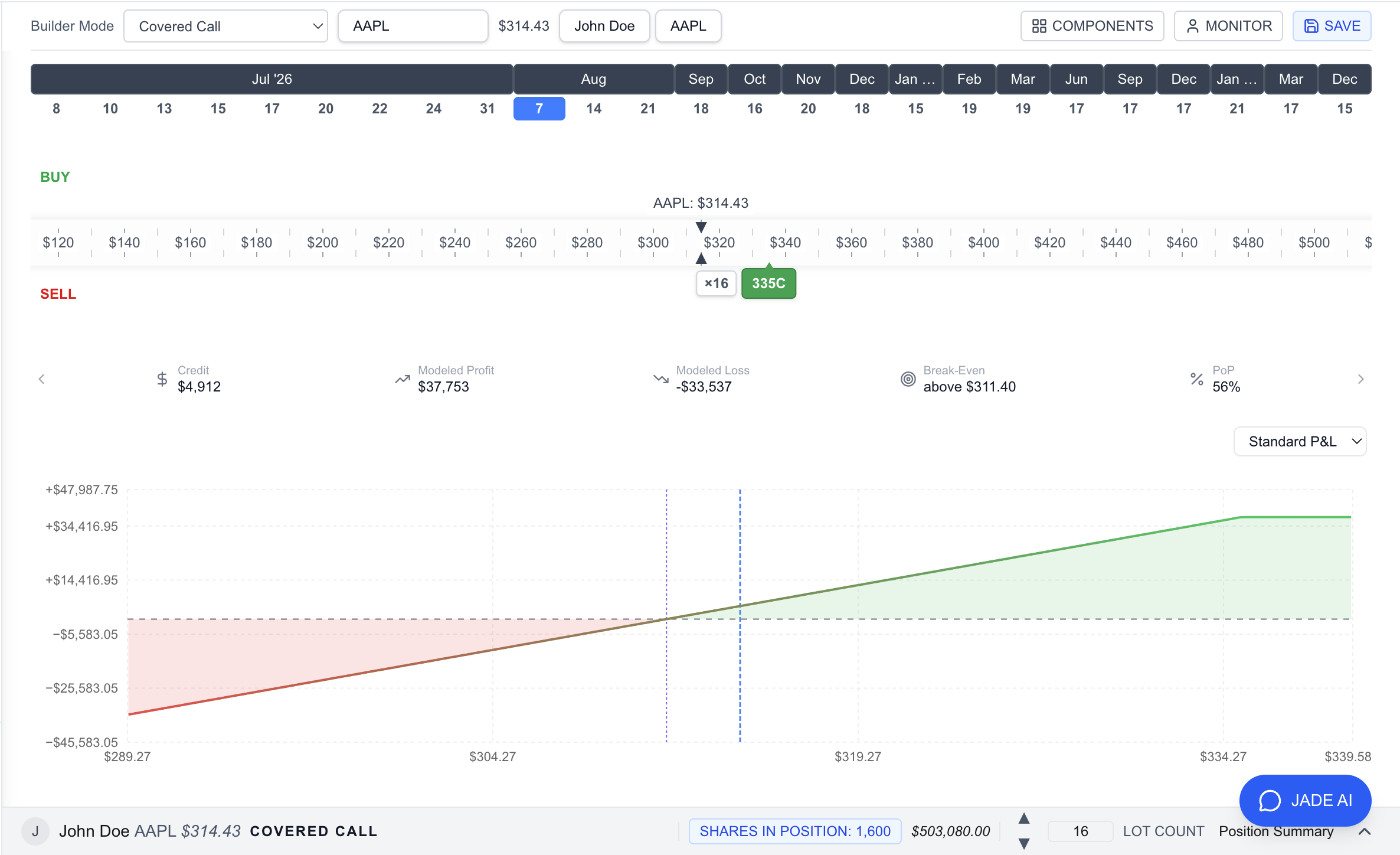
Task: Select the Oct month tab
Action: (x=754, y=79)
